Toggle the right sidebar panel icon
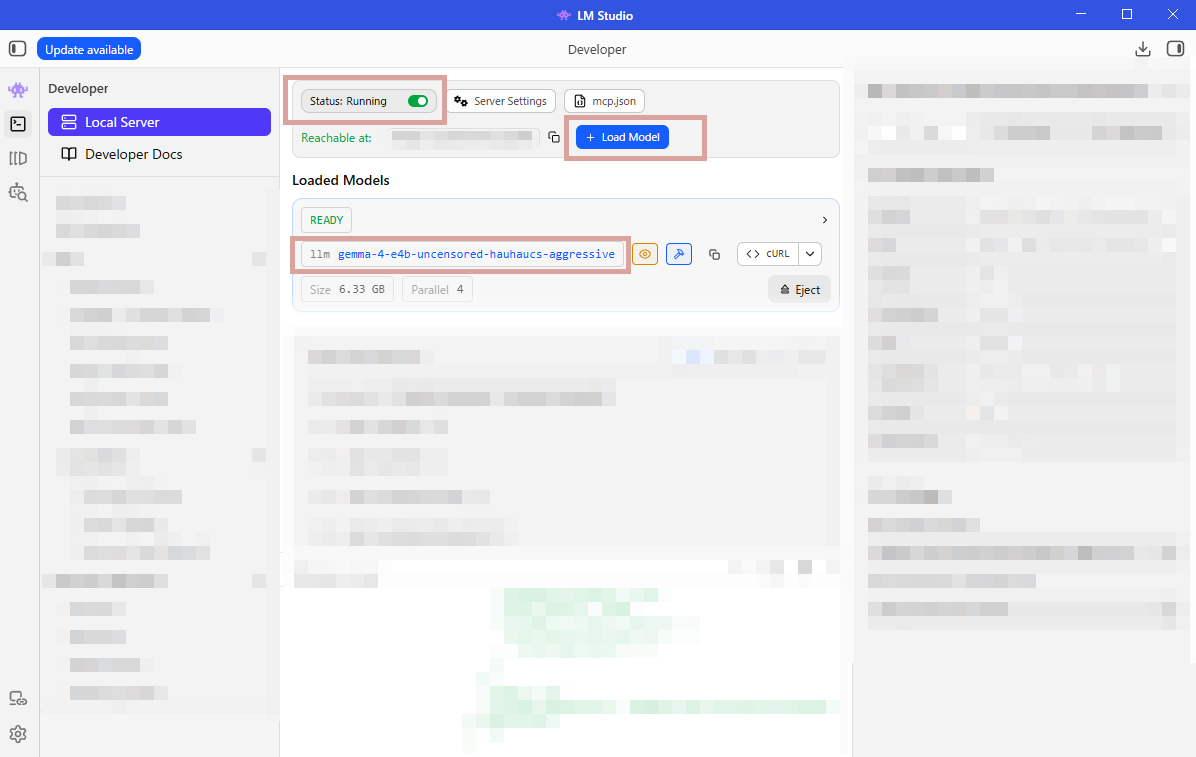This screenshot has height=757, width=1196. pyautogui.click(x=1175, y=49)
